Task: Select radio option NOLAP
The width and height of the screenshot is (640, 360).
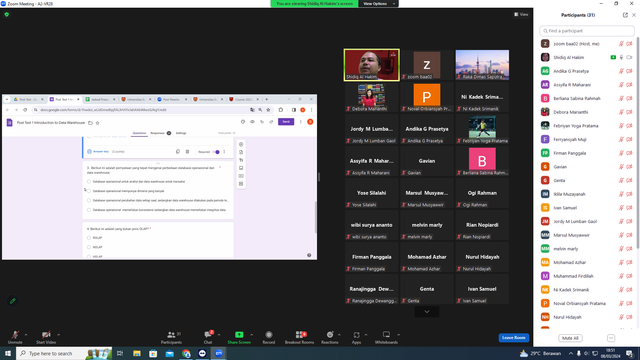Action: (x=89, y=247)
